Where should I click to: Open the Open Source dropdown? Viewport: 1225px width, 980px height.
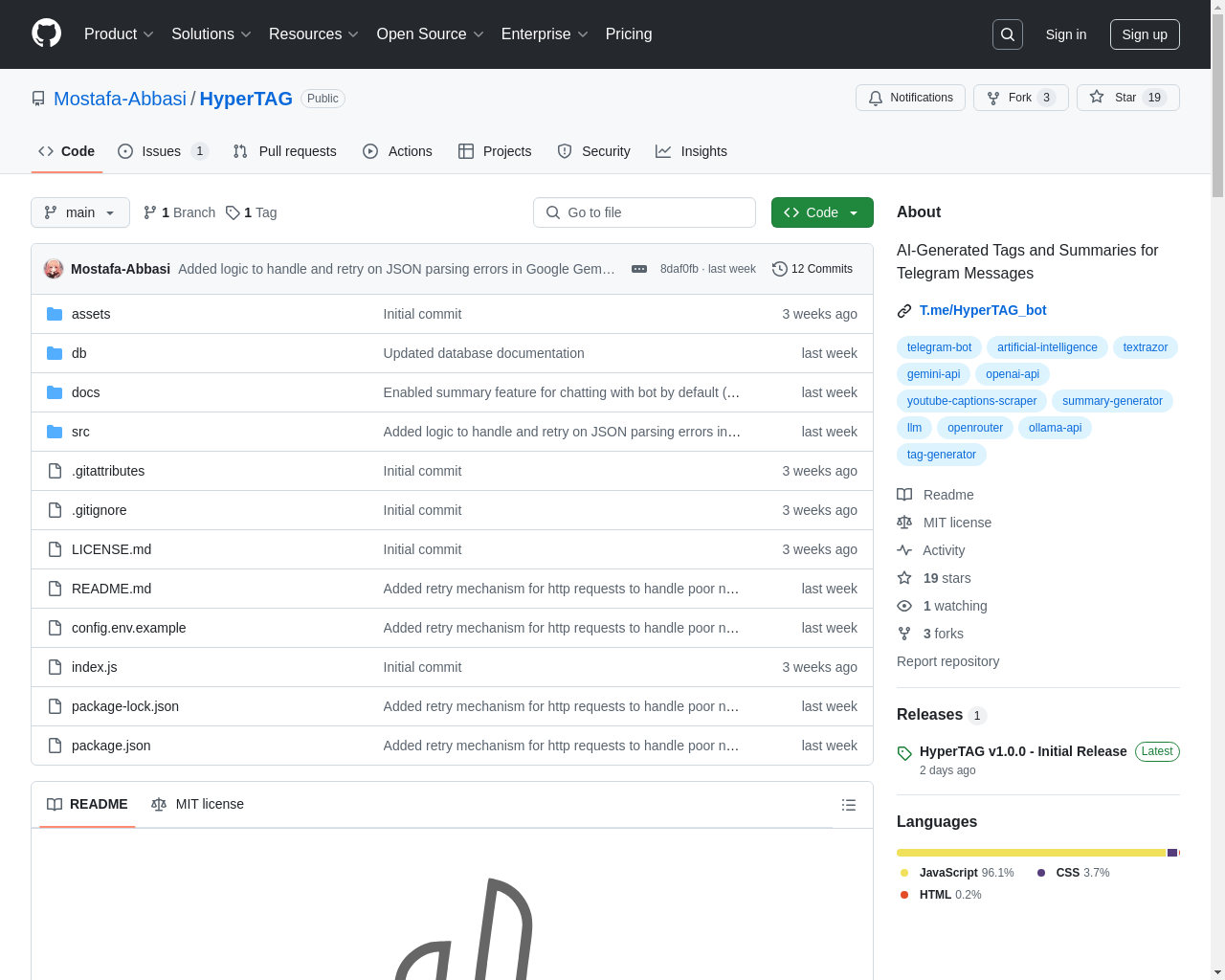(x=431, y=34)
